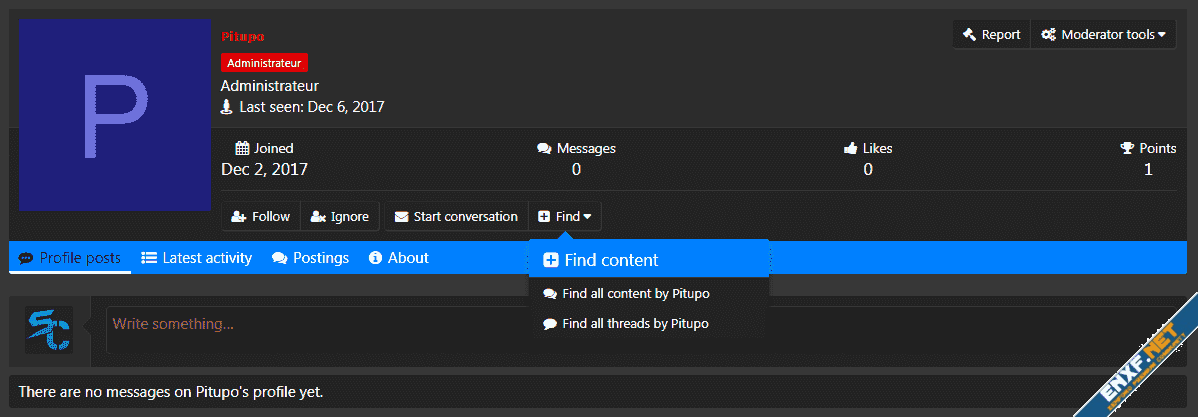This screenshot has height=417, width=1198.
Task: Collapse the Find dropdown menu
Action: pyautogui.click(x=565, y=216)
